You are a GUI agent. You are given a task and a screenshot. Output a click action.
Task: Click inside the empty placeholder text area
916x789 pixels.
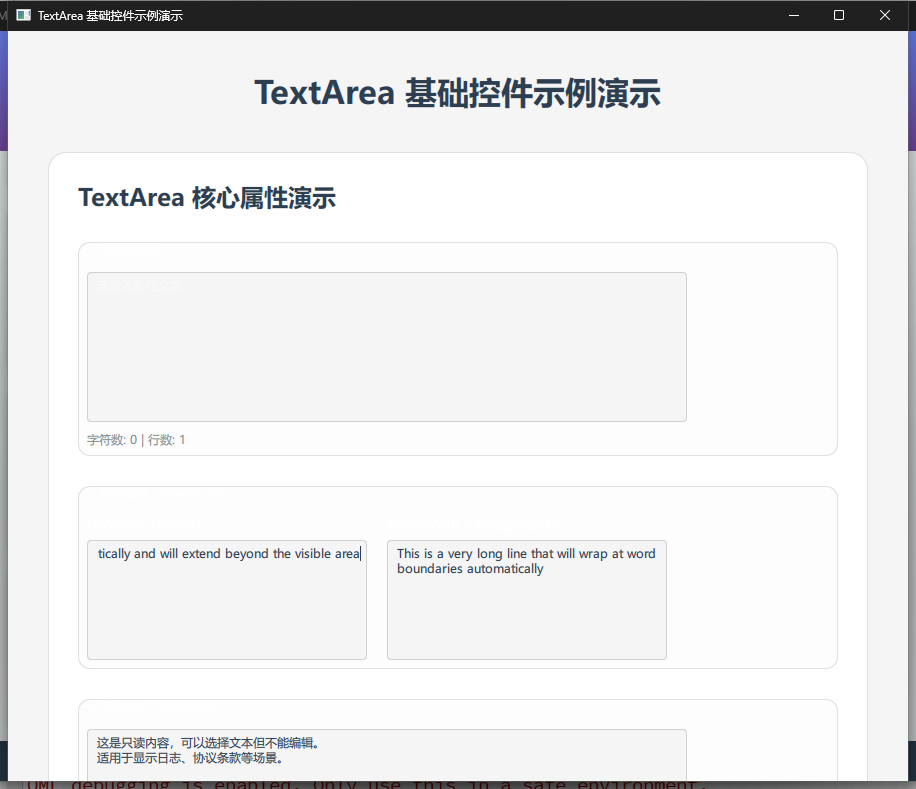386,346
